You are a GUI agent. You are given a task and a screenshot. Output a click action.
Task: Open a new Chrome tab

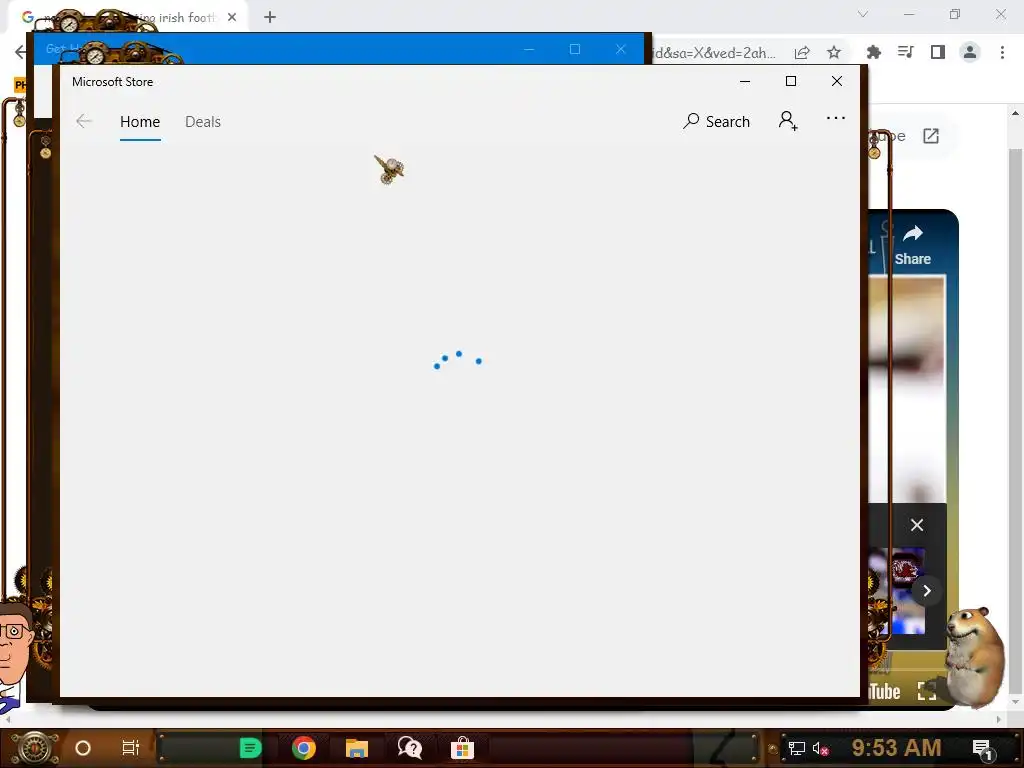(x=270, y=17)
